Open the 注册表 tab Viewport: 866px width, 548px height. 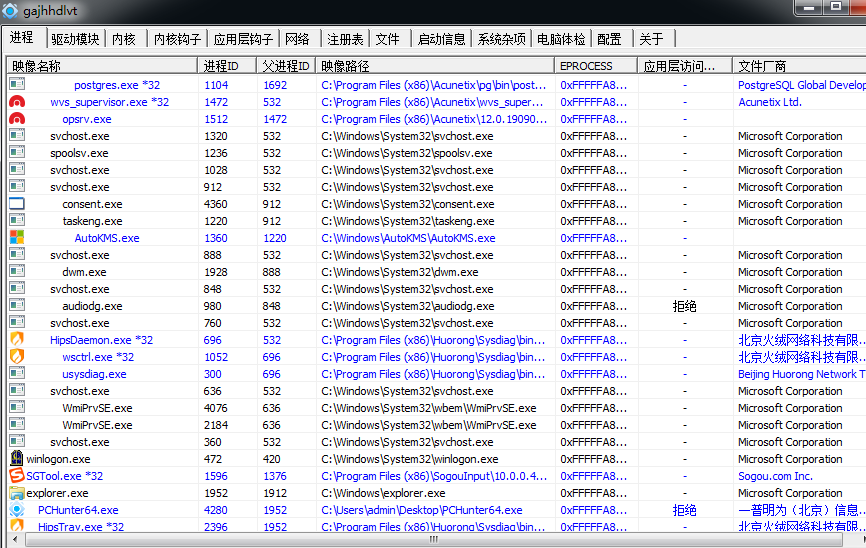pos(345,39)
